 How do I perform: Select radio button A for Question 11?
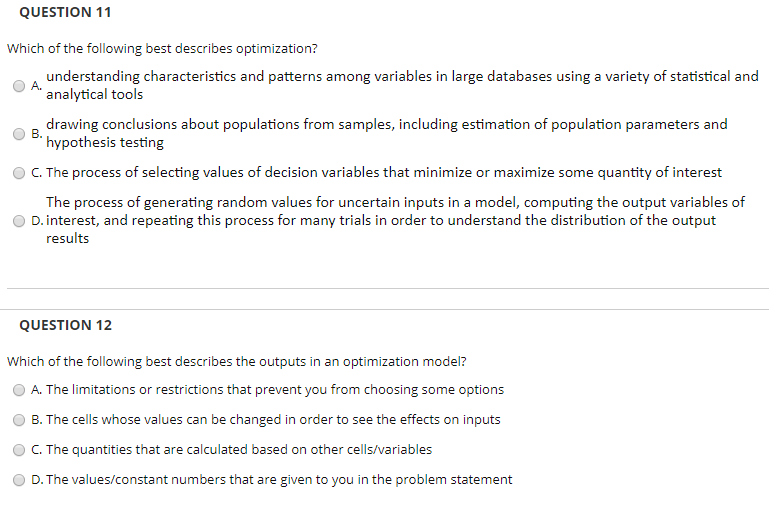pos(19,86)
